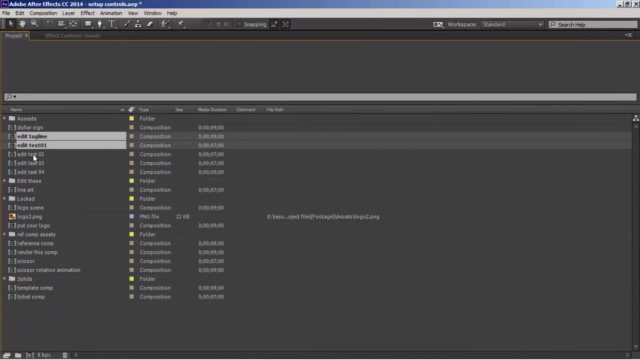Open the Layer menu
The height and width of the screenshot is (360, 640).
(x=68, y=13)
